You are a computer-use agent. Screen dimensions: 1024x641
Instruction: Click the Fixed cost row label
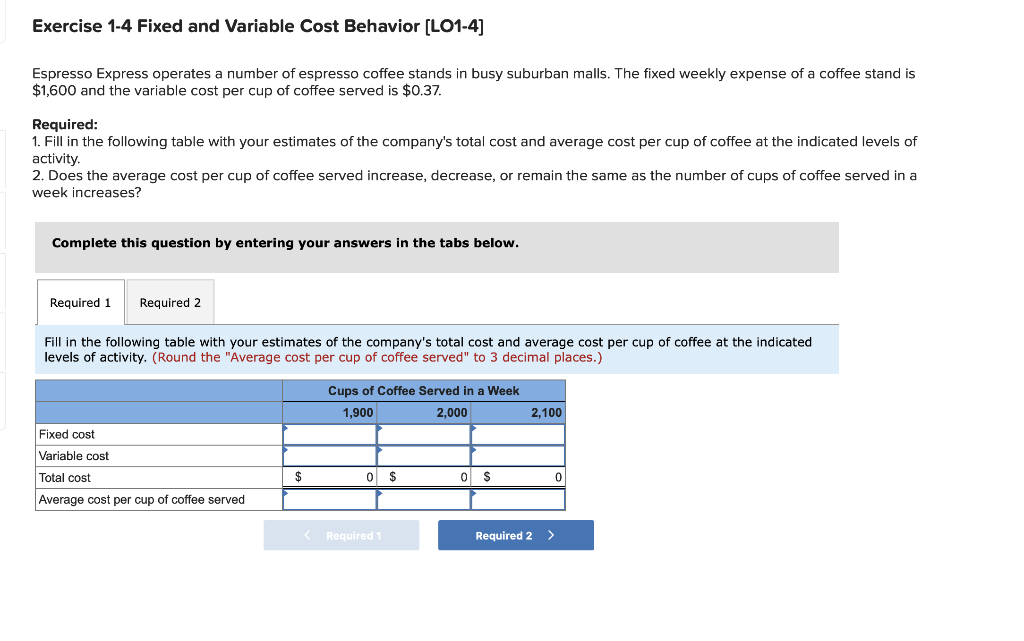click(68, 434)
